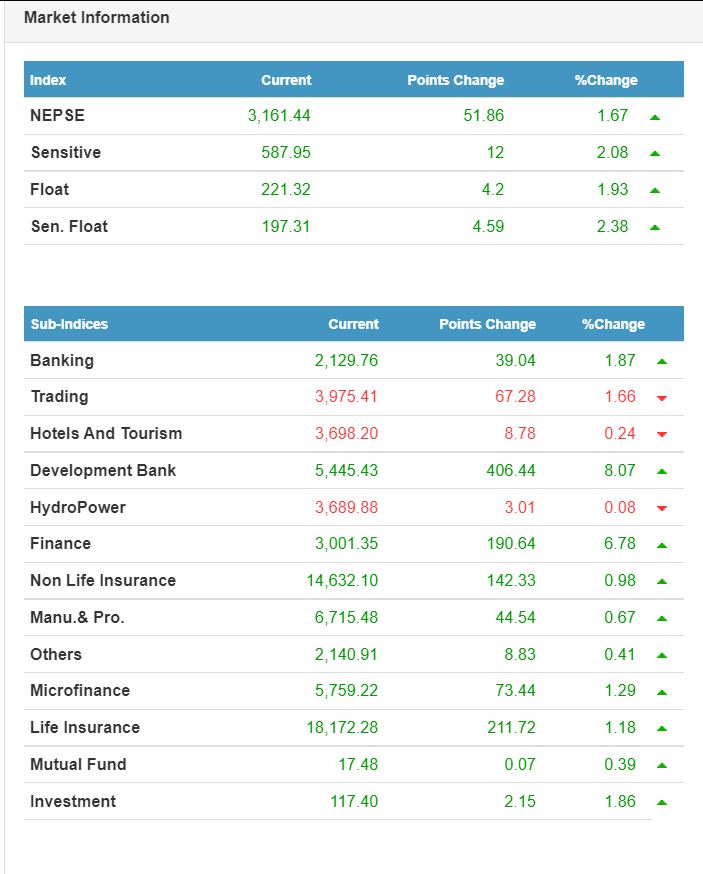The width and height of the screenshot is (703, 874).
Task: Select the Microfinance sub-index name
Action: [x=80, y=690]
